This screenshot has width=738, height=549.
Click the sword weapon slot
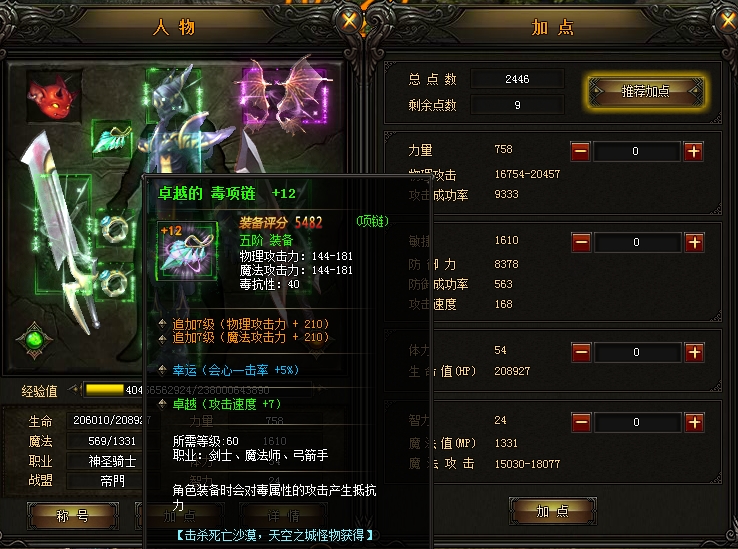point(63,233)
